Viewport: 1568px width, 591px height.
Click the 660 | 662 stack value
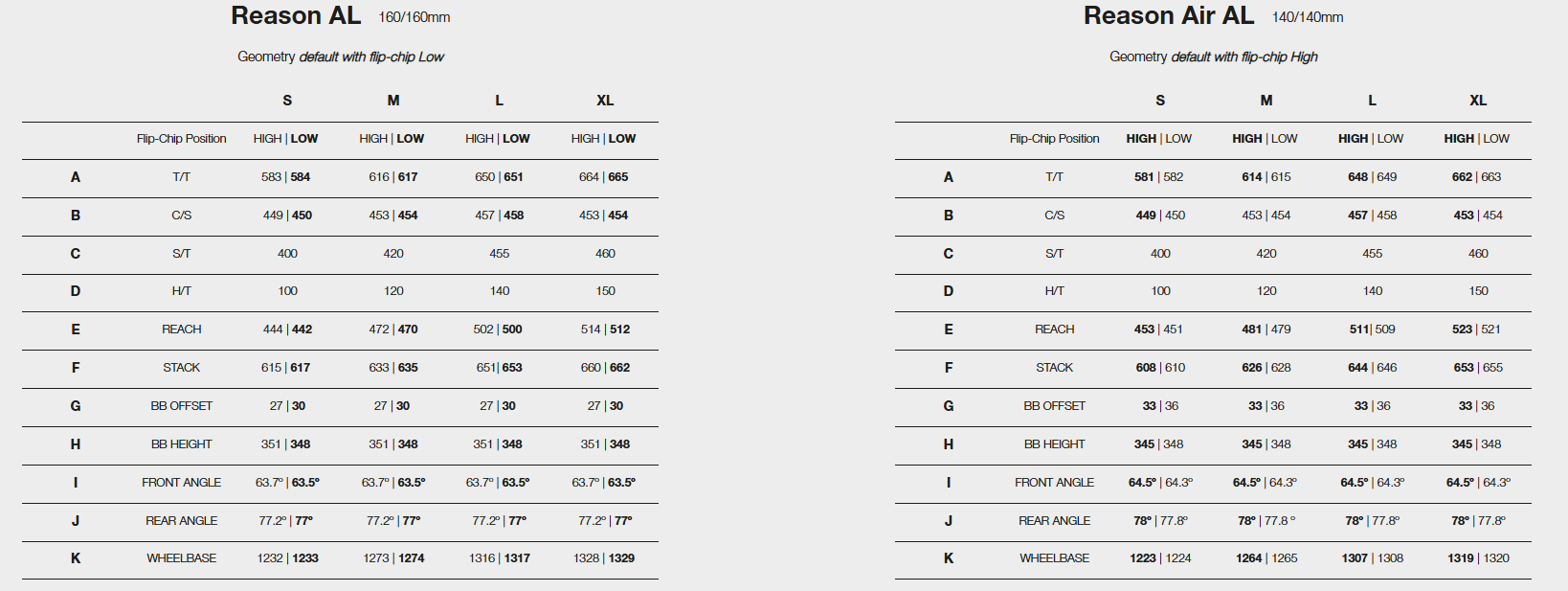pyautogui.click(x=605, y=368)
